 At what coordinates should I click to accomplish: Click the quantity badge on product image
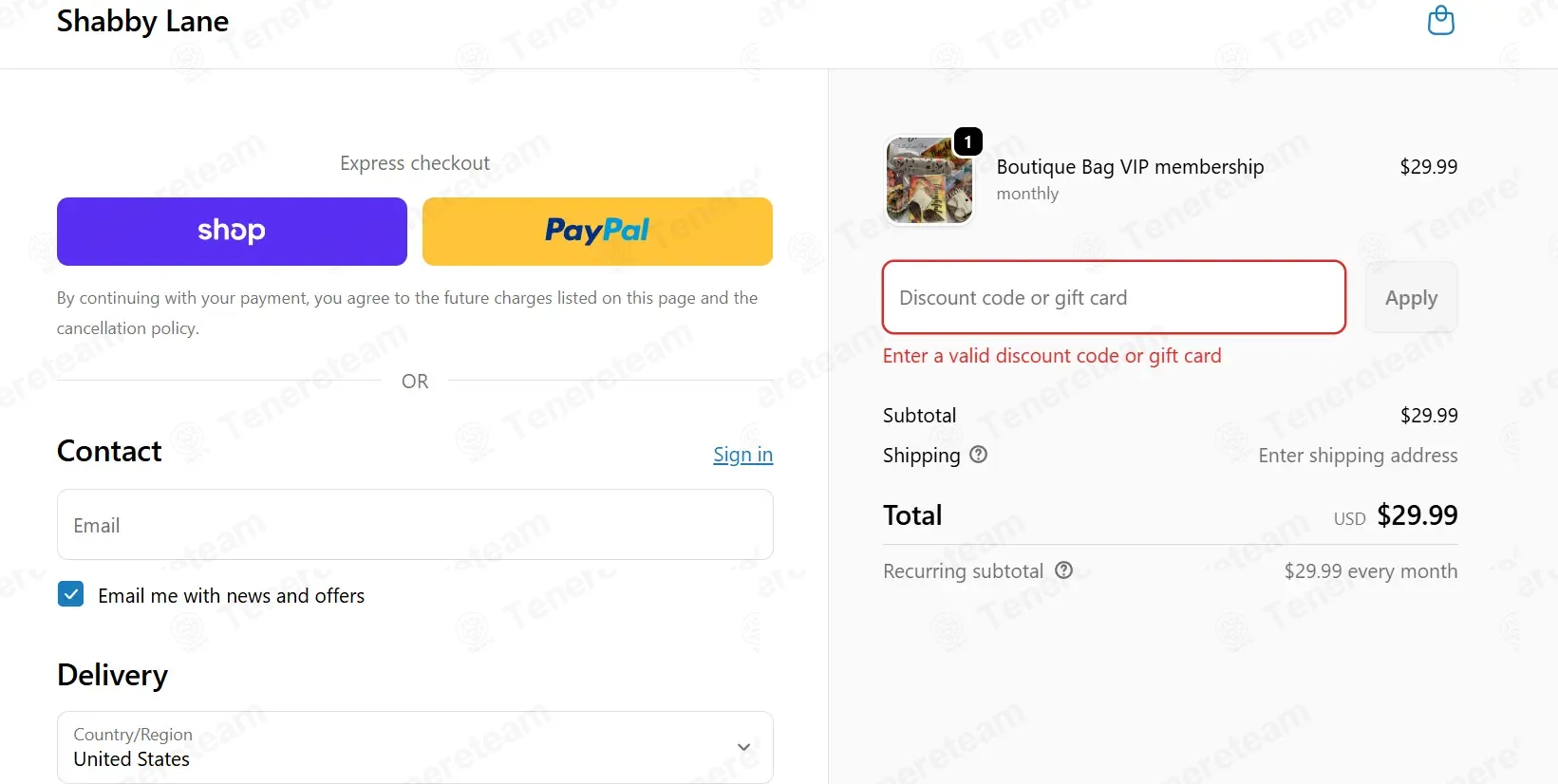[x=967, y=141]
